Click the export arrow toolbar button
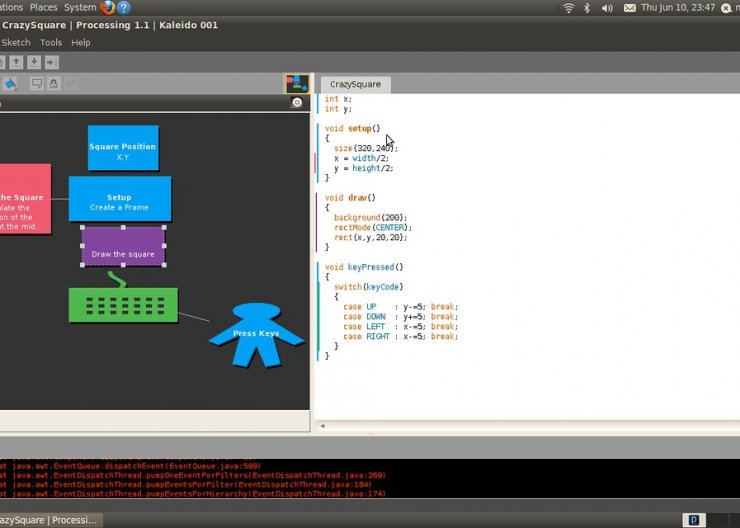The width and height of the screenshot is (740, 528). coord(52,62)
